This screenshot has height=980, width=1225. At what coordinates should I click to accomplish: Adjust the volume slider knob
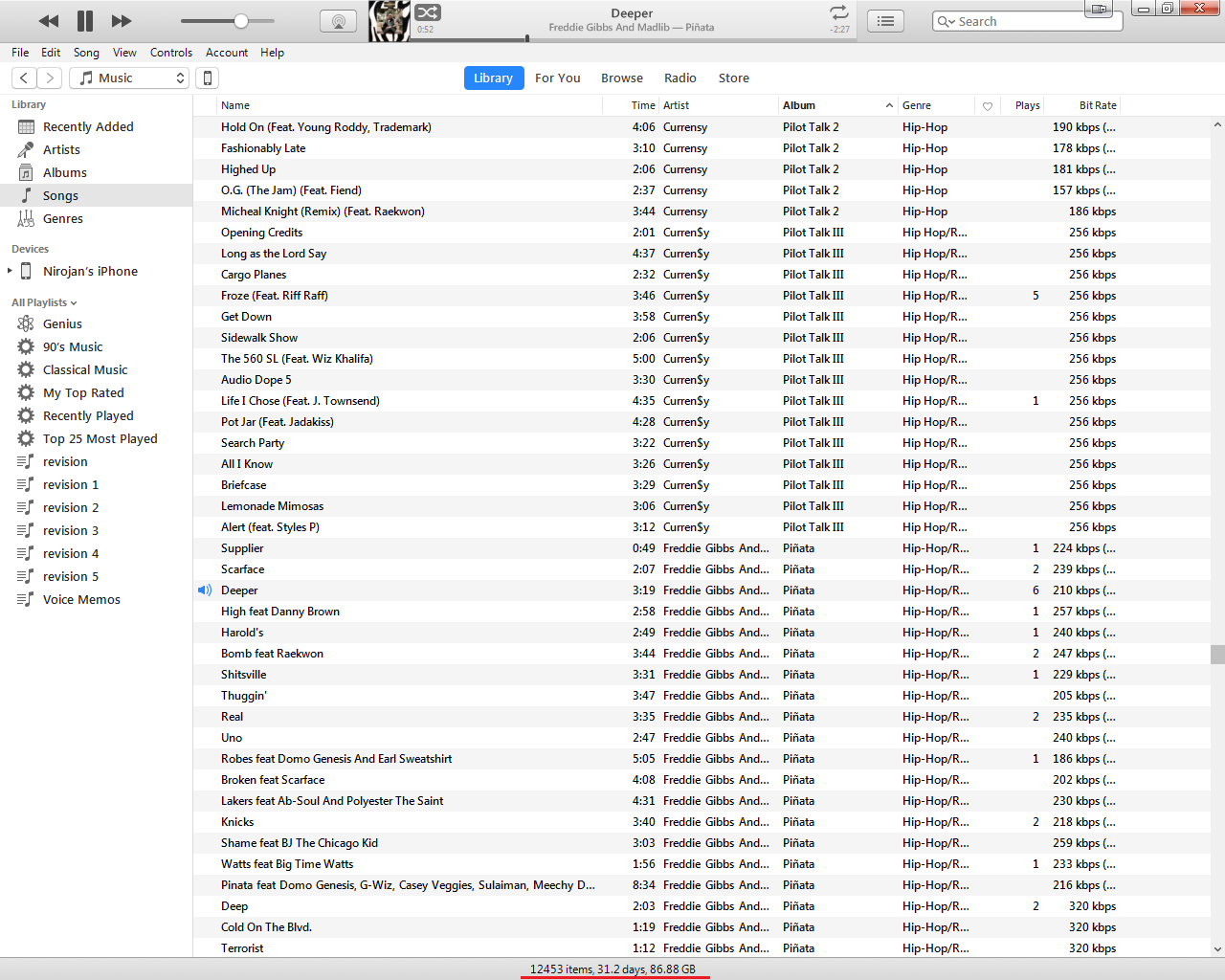click(x=241, y=21)
